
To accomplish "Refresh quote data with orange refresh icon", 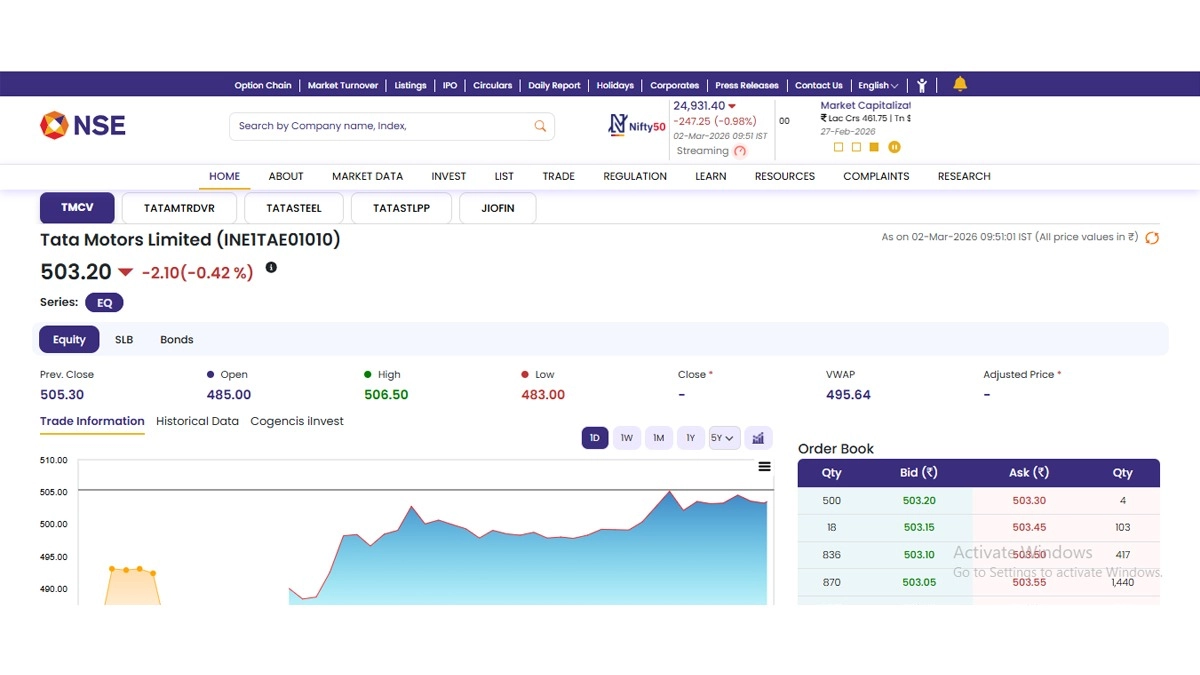I will tap(1152, 238).
